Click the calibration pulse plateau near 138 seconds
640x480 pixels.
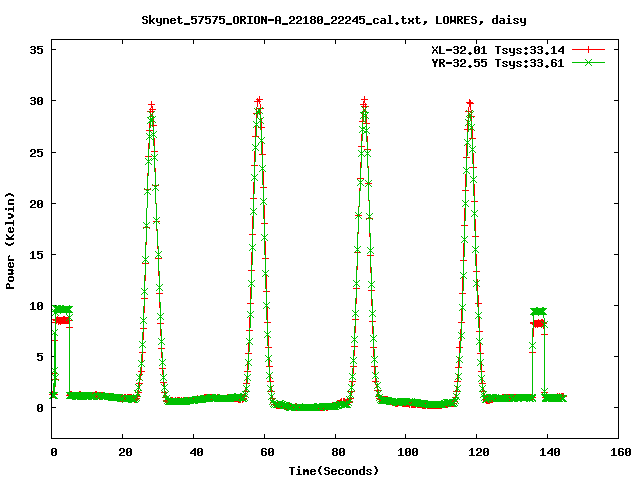(539, 317)
